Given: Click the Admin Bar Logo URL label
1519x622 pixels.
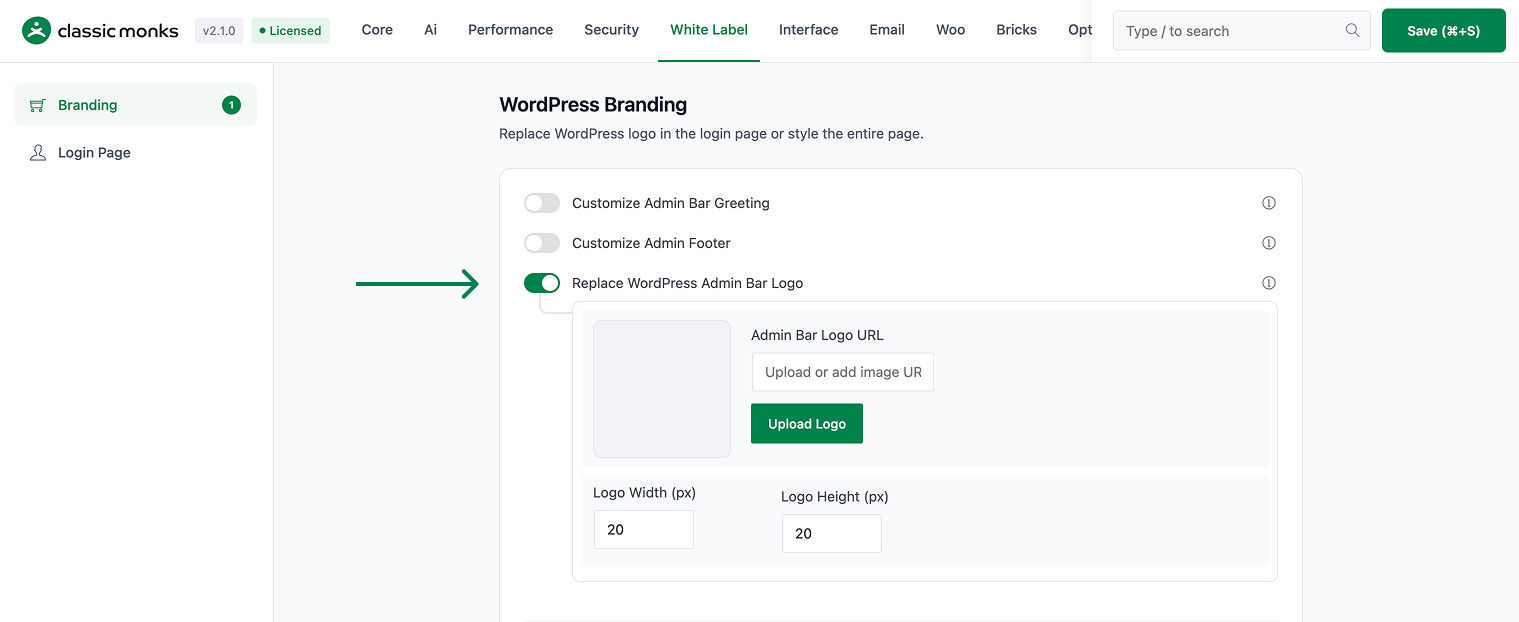Looking at the screenshot, I should 817,335.
